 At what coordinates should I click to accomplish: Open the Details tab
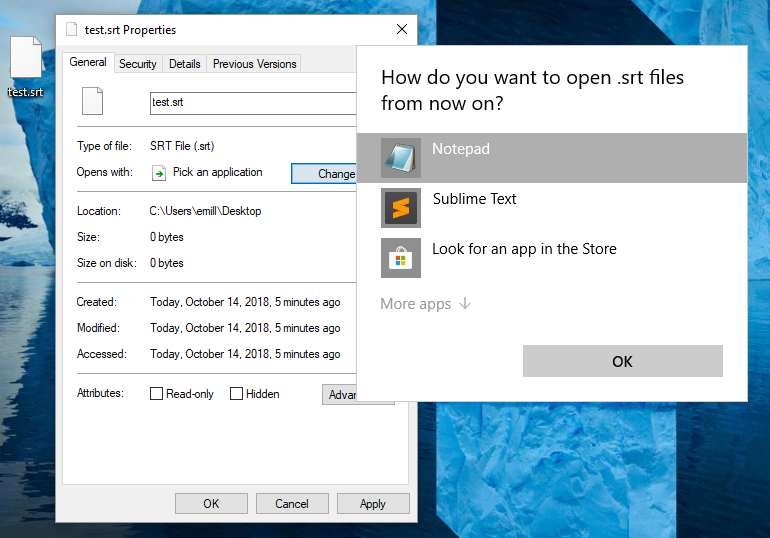point(185,64)
